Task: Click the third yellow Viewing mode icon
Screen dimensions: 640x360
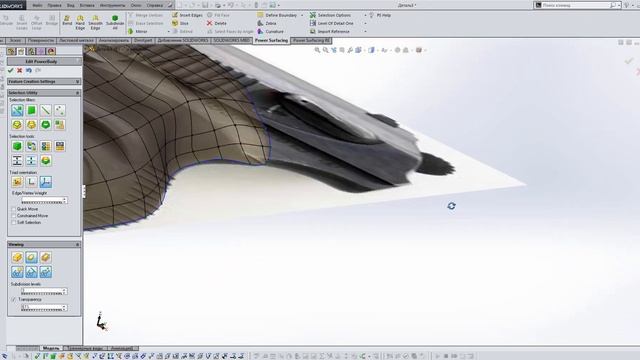Action: pos(46,257)
